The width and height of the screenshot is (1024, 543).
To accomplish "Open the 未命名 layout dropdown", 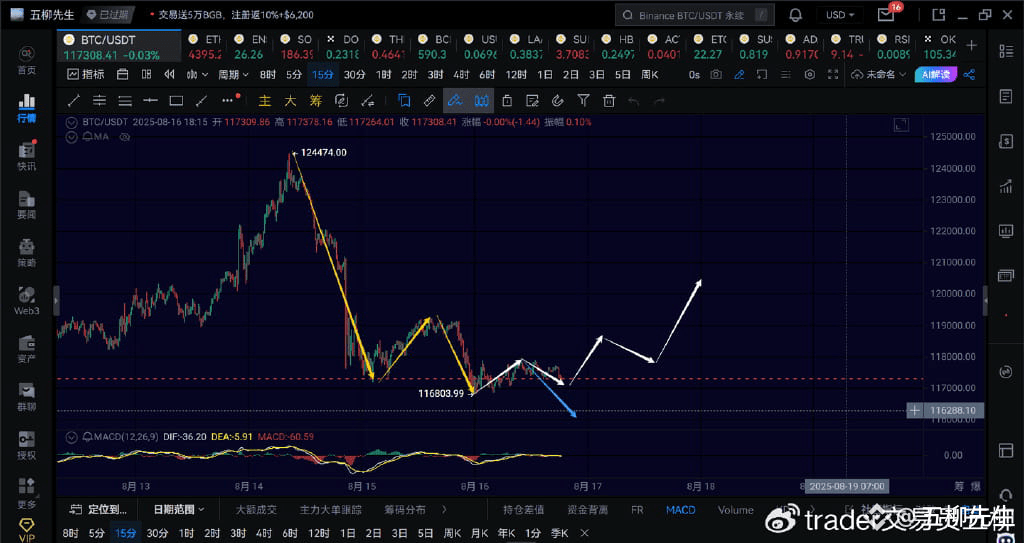I will 879,74.
